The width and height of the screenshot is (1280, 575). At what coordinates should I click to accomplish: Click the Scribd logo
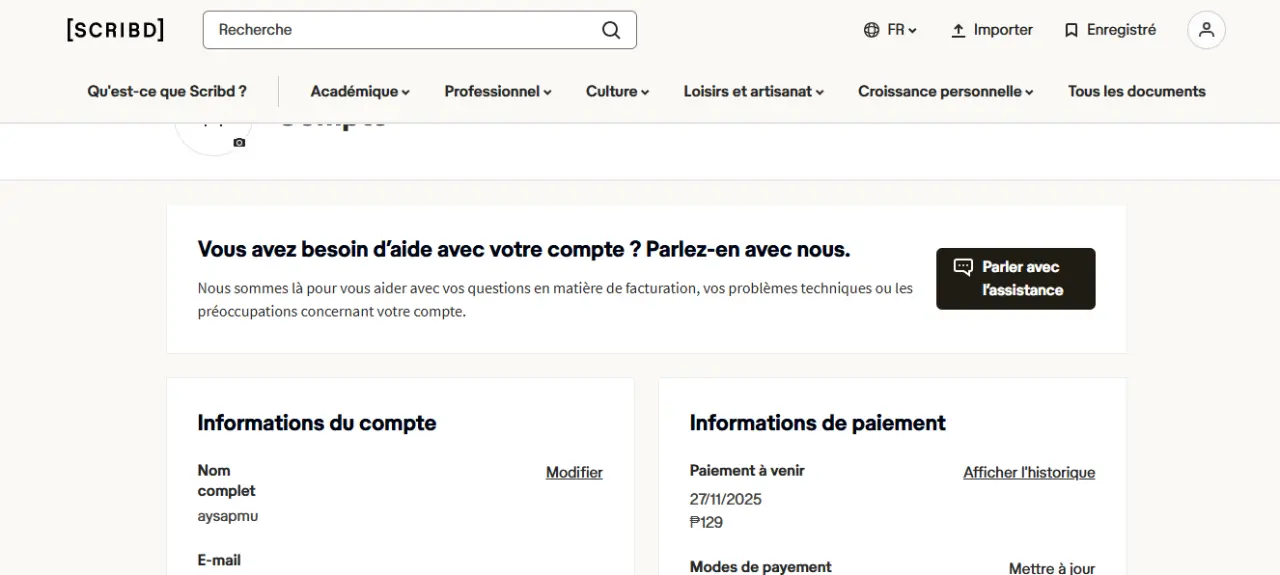115,30
